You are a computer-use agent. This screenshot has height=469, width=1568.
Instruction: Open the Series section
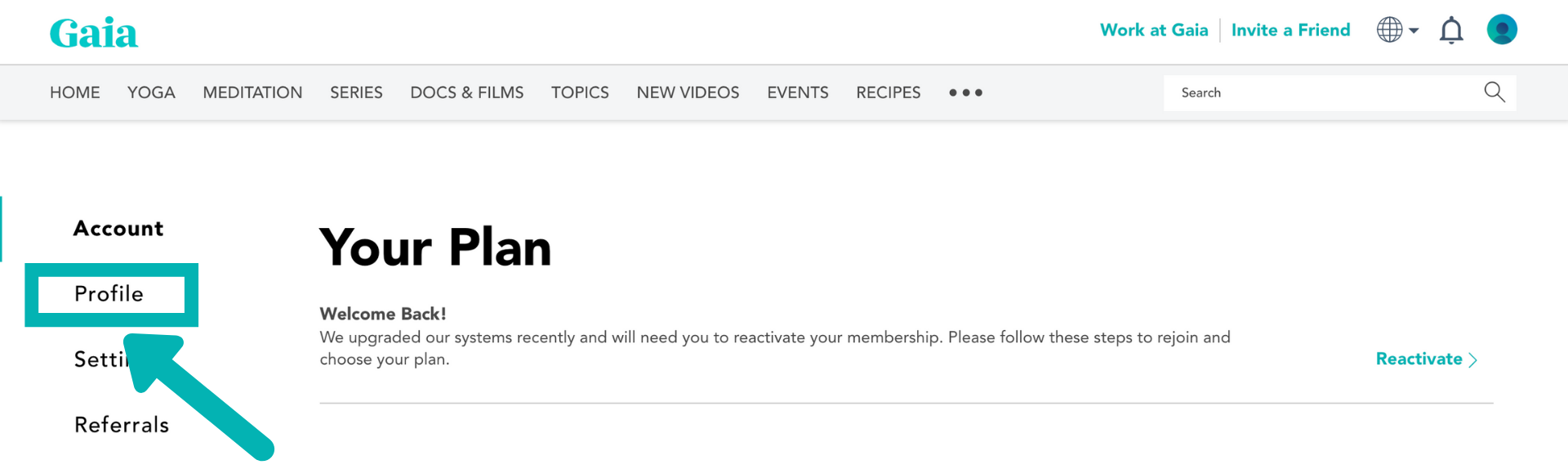[x=356, y=92]
